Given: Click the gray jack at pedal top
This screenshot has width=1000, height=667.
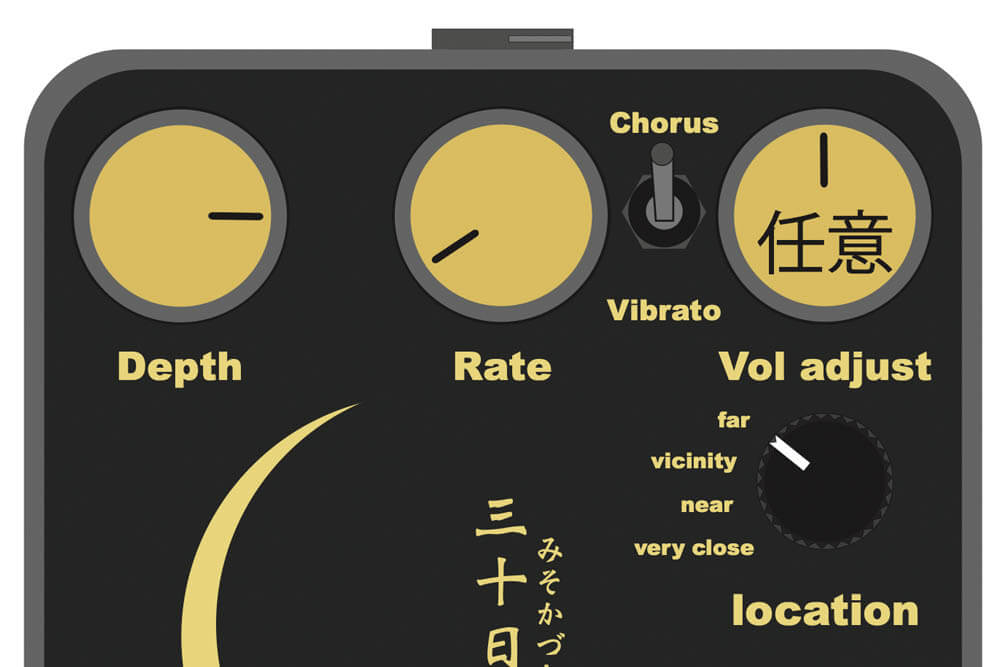Looking at the screenshot, I should click(x=503, y=39).
